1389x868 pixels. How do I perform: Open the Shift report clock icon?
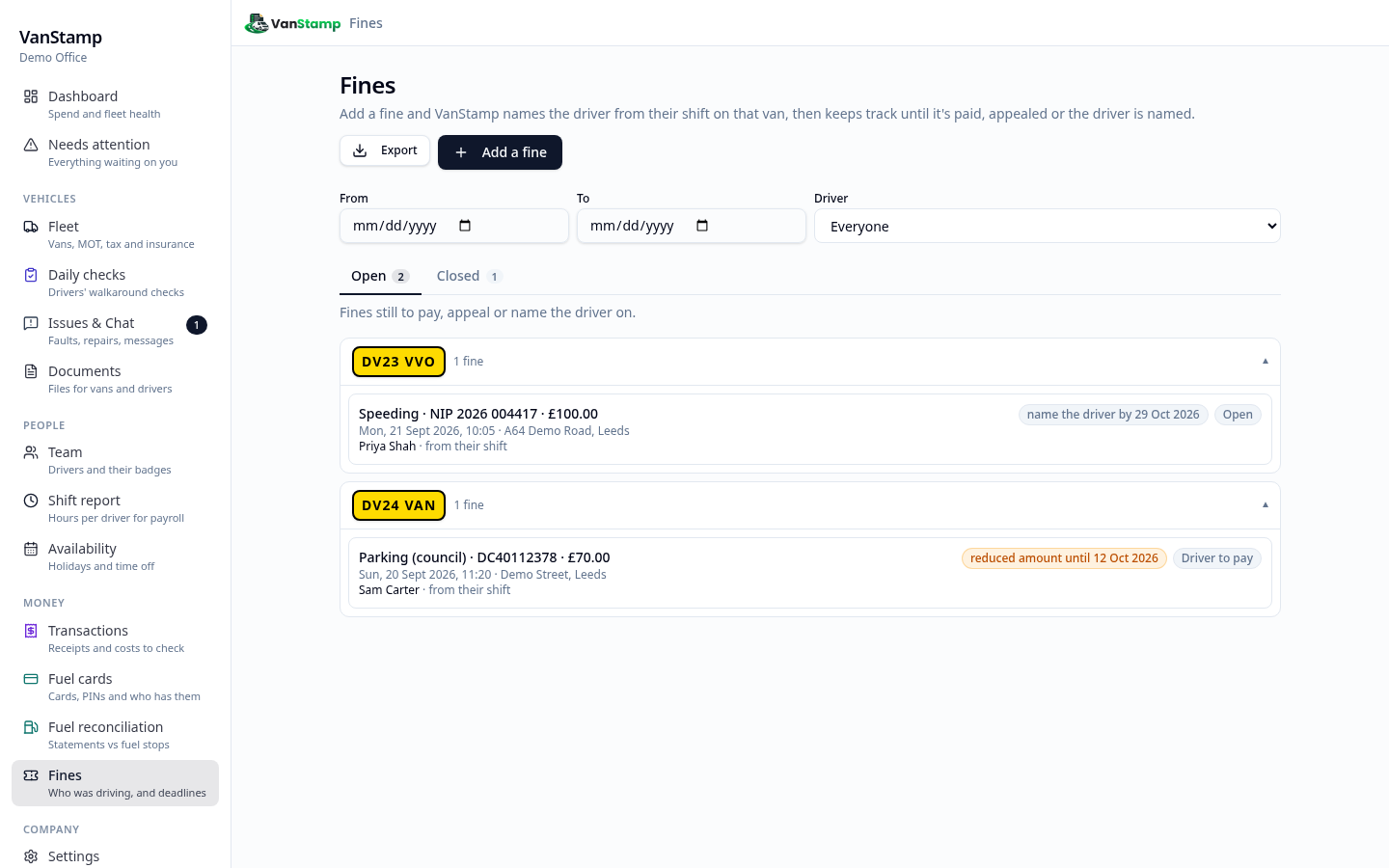click(31, 501)
